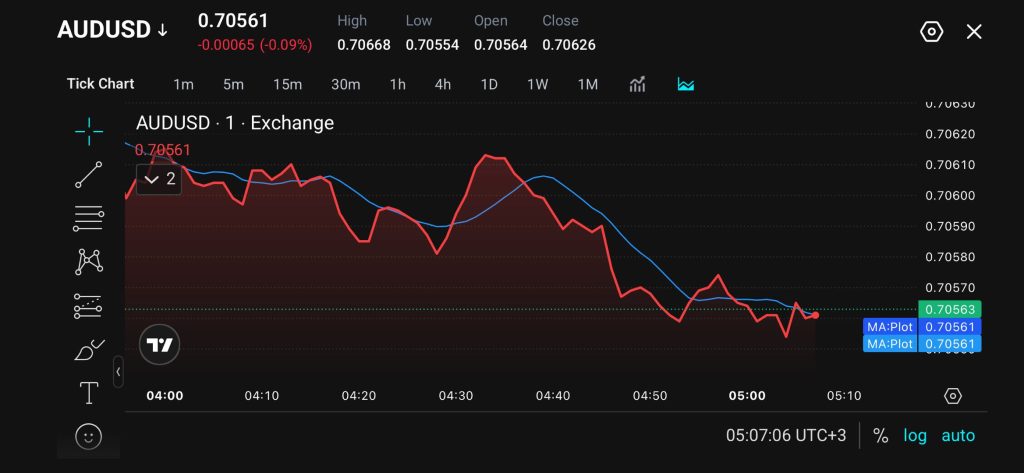Open the horizontal lines Fibonacci tool

(x=89, y=218)
